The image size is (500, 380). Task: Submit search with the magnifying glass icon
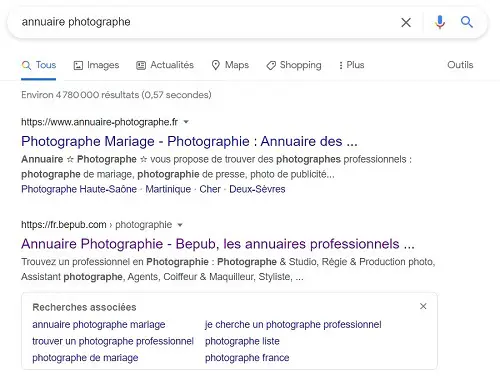point(467,22)
